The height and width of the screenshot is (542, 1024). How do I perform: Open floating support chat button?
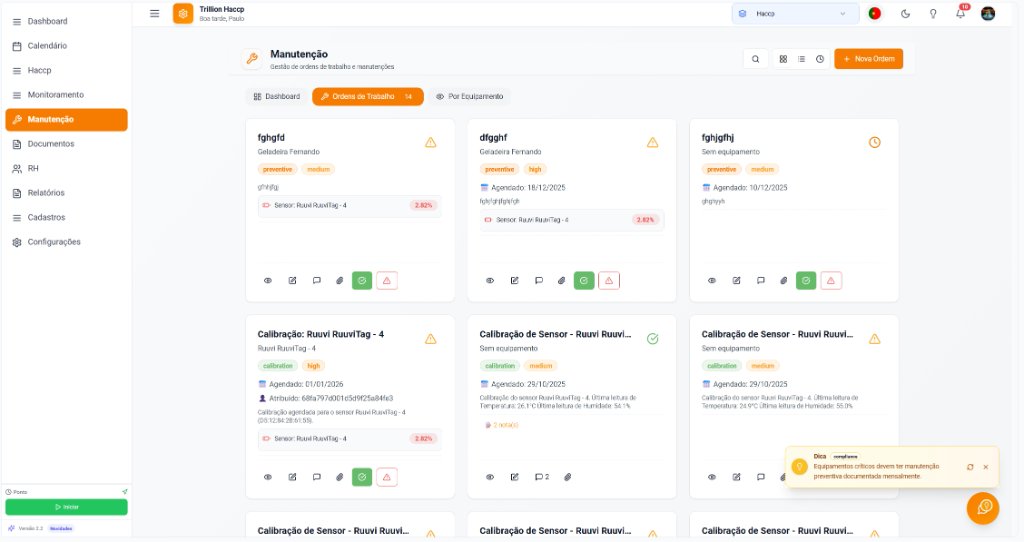[x=983, y=508]
